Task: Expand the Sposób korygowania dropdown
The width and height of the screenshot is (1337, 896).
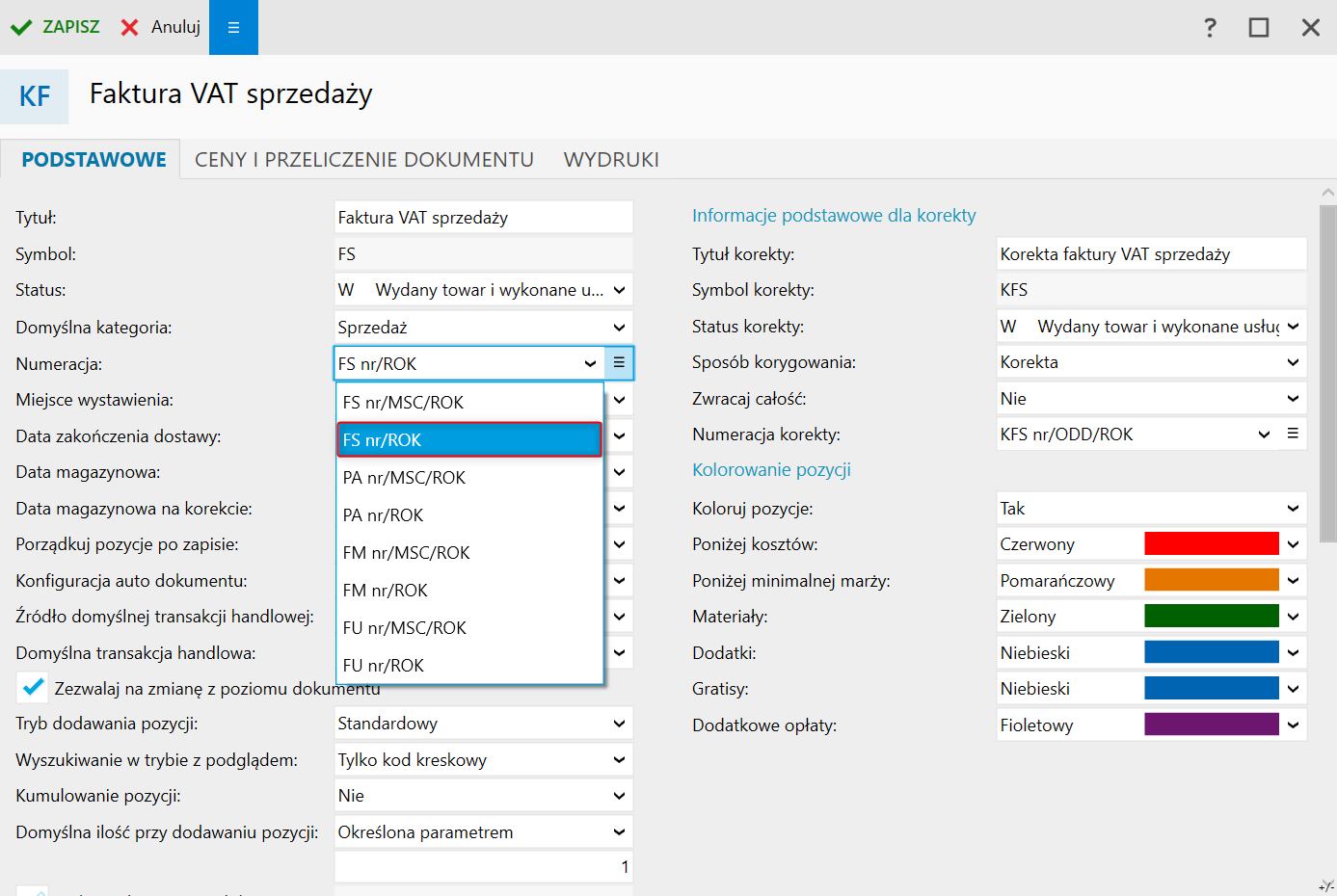Action: click(x=1293, y=362)
